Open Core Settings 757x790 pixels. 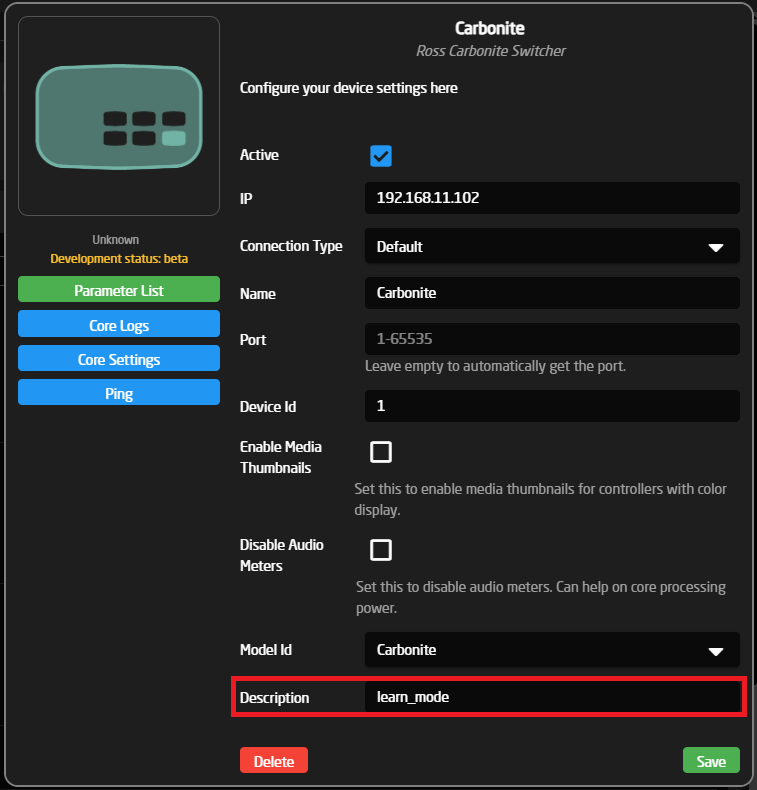tap(119, 358)
